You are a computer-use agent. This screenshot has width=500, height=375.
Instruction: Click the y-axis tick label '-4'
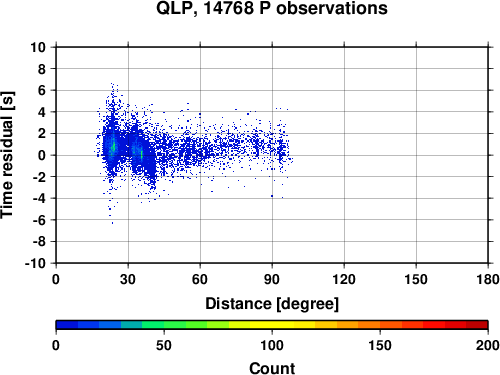click(x=39, y=198)
